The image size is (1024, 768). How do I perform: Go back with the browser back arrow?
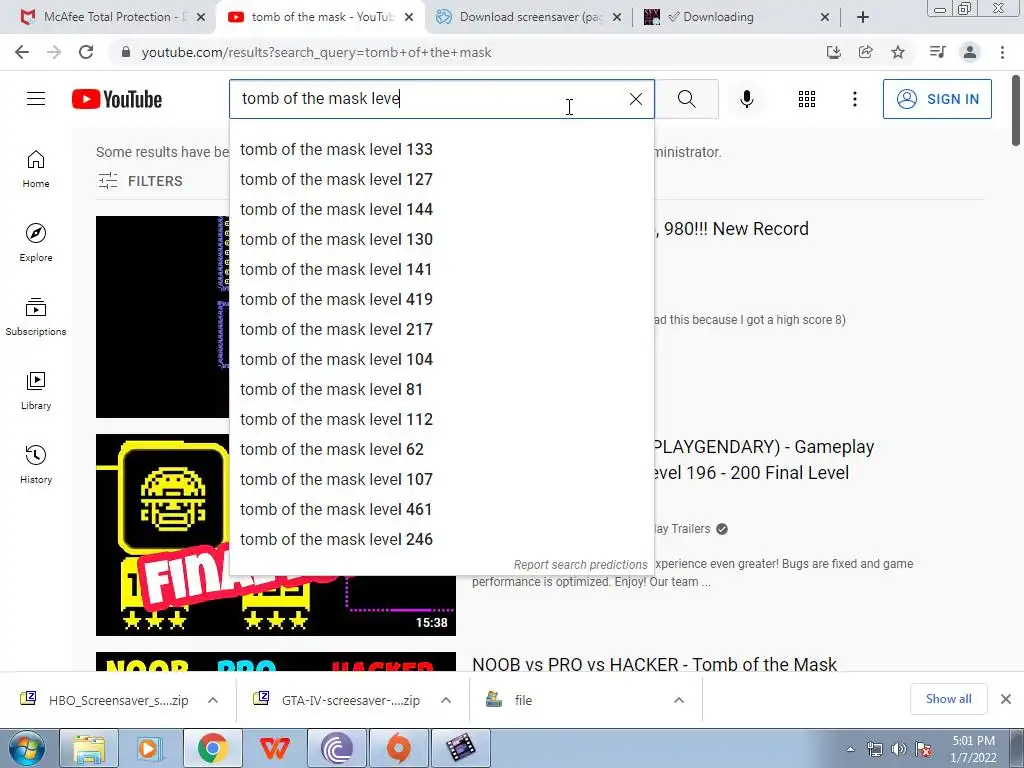coord(22,52)
